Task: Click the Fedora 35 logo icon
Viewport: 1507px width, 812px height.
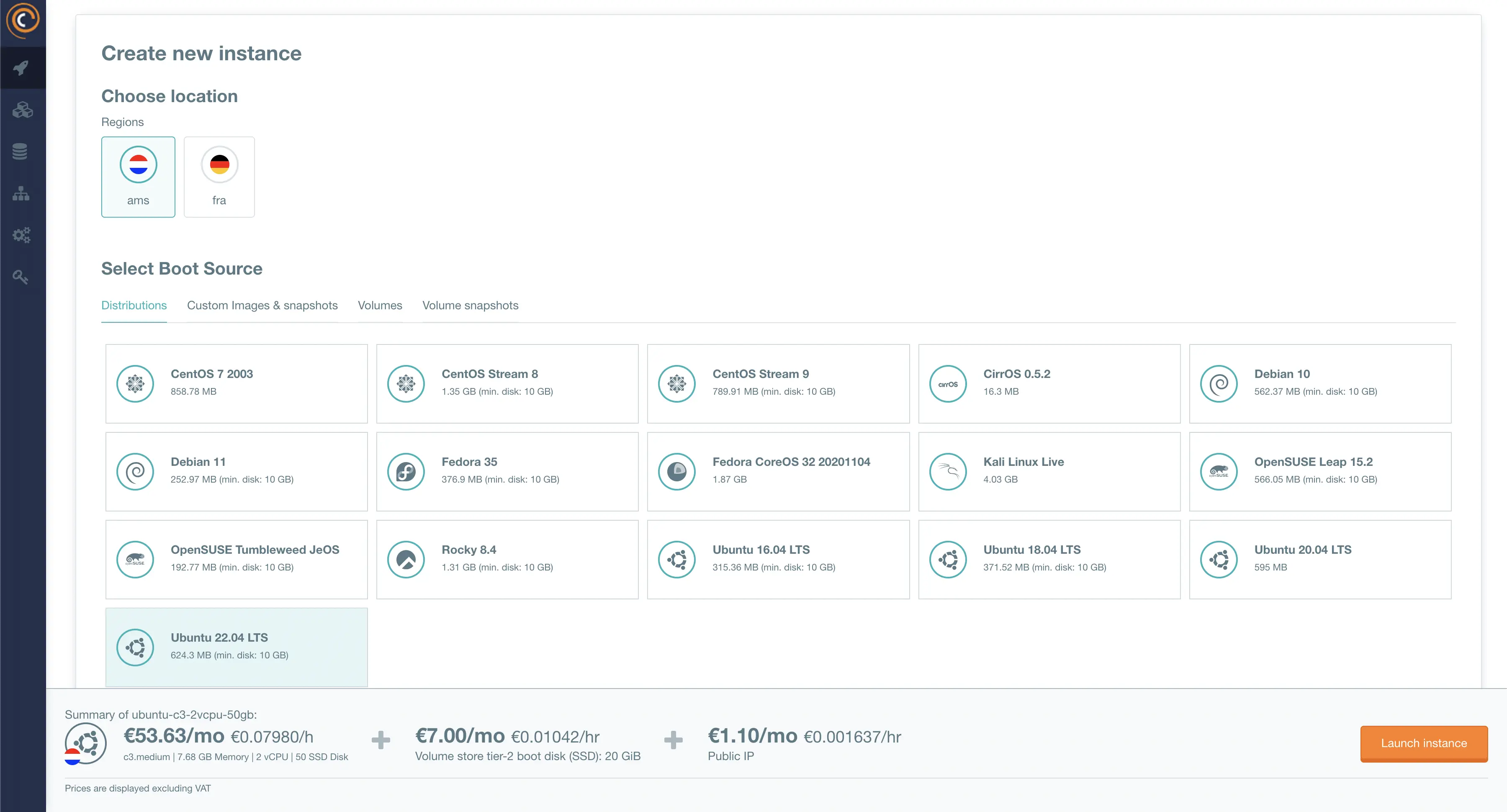Action: [406, 472]
